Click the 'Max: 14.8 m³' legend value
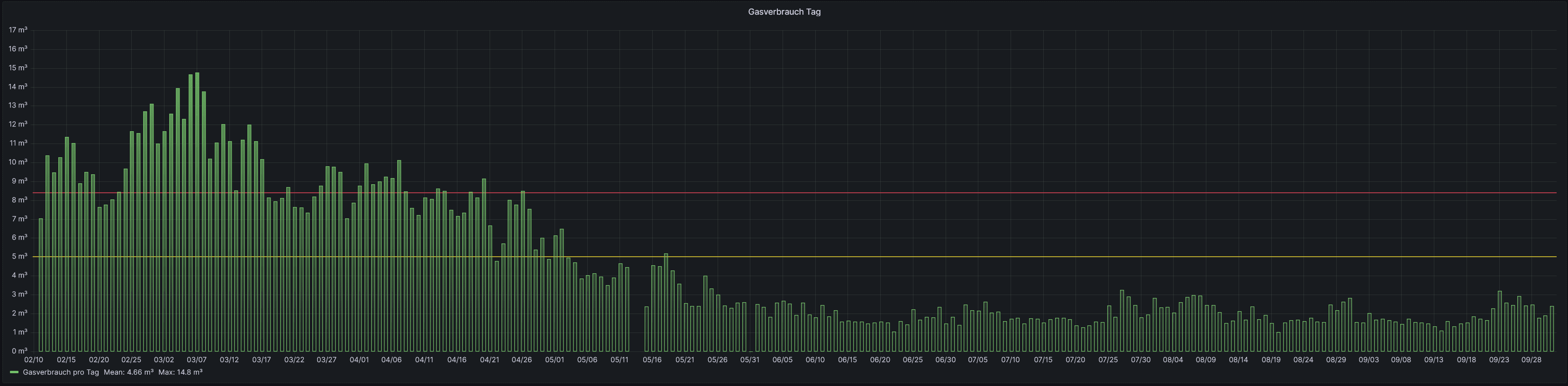1568x386 pixels. pyautogui.click(x=181, y=372)
